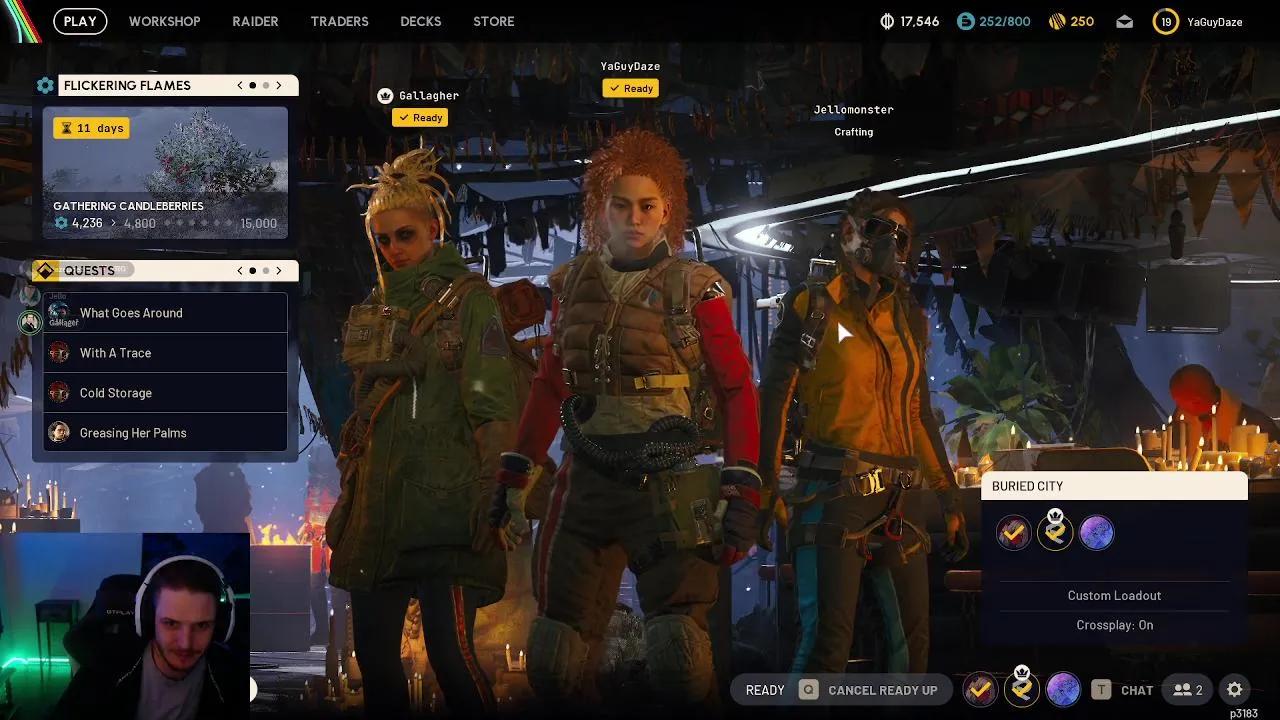Open the Gathering Candleberries event card
1280x720 pixels.
click(x=165, y=172)
